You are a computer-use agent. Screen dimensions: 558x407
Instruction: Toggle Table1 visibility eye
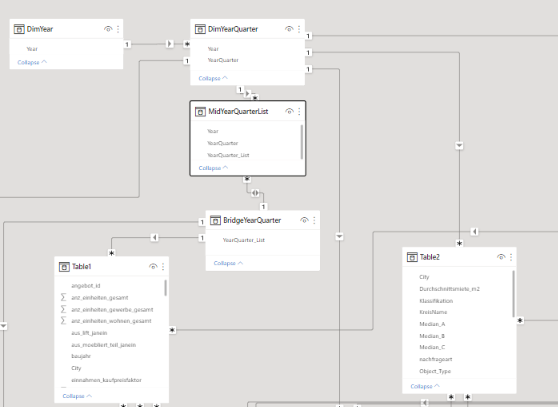[x=153, y=267]
